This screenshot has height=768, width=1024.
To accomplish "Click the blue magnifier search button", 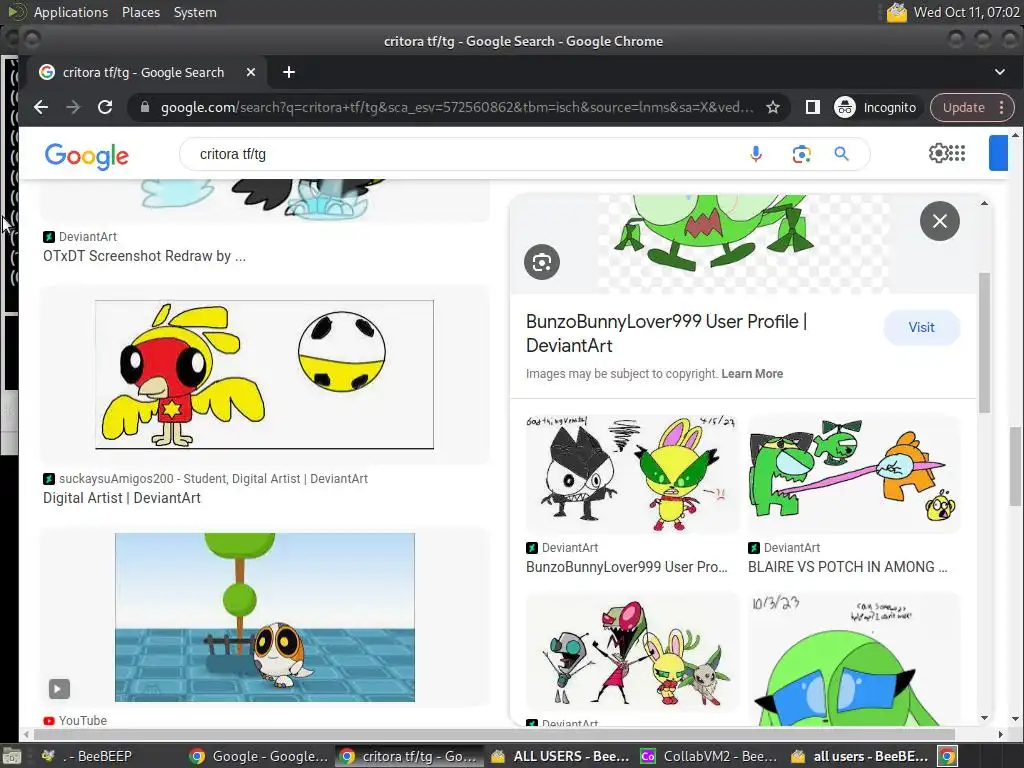I will (841, 154).
